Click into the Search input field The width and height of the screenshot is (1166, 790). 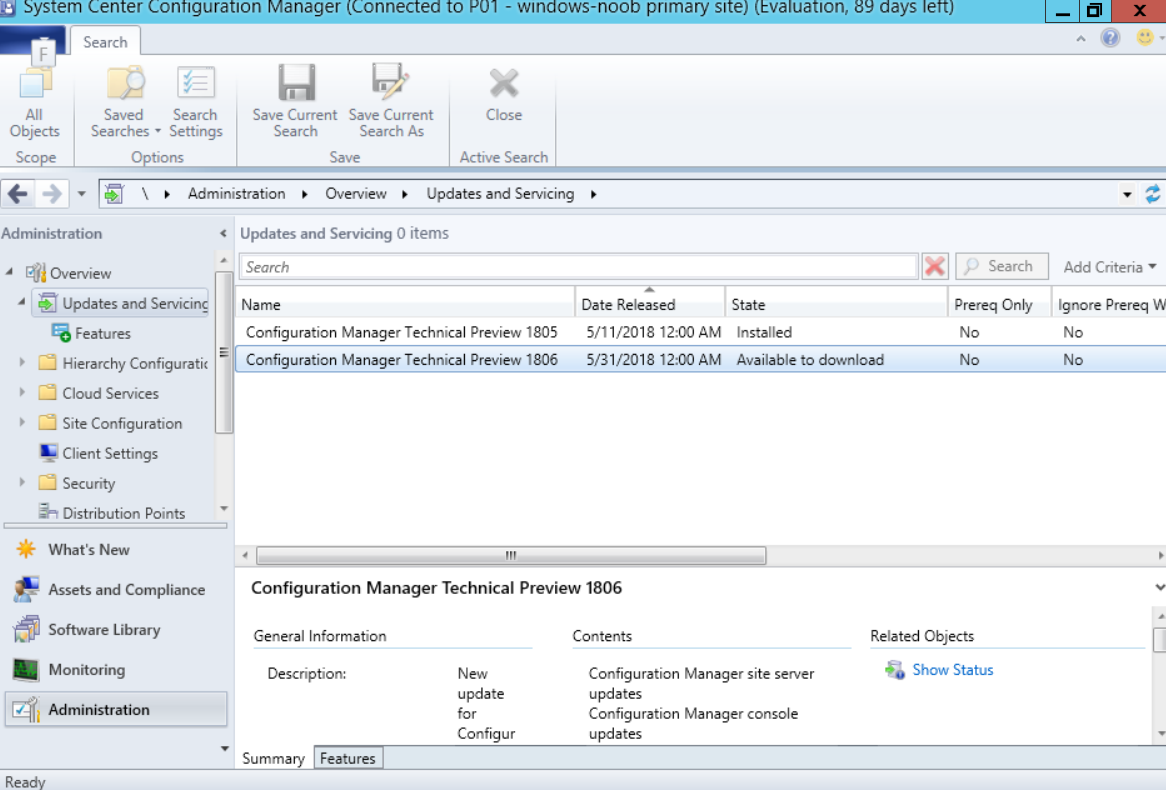[x=579, y=267]
